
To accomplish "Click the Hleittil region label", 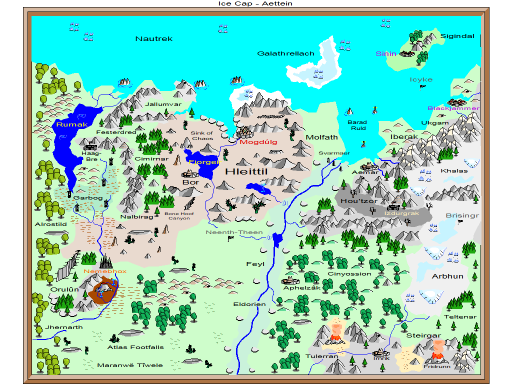I will coord(246,172).
